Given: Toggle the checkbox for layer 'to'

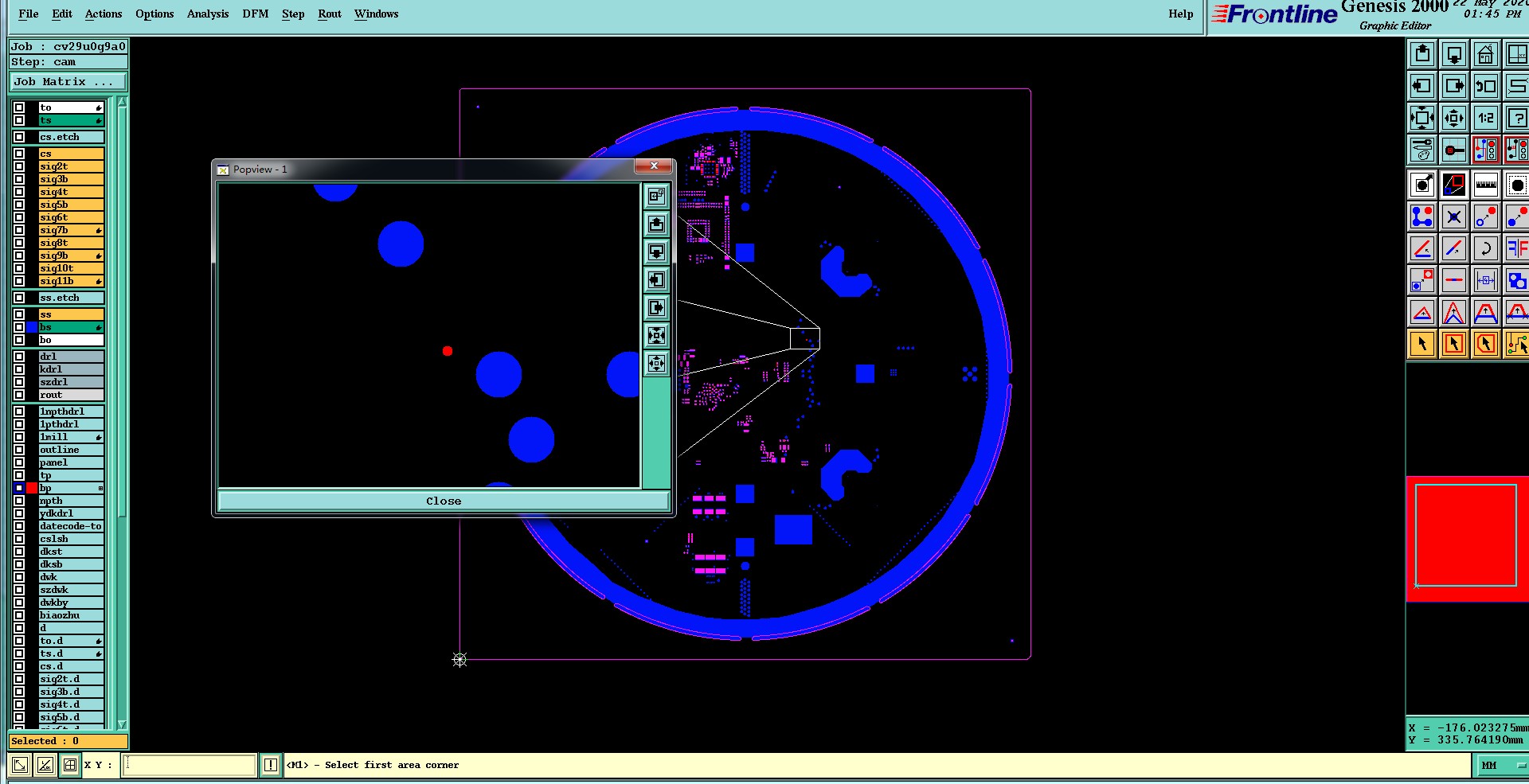Looking at the screenshot, I should click(19, 107).
